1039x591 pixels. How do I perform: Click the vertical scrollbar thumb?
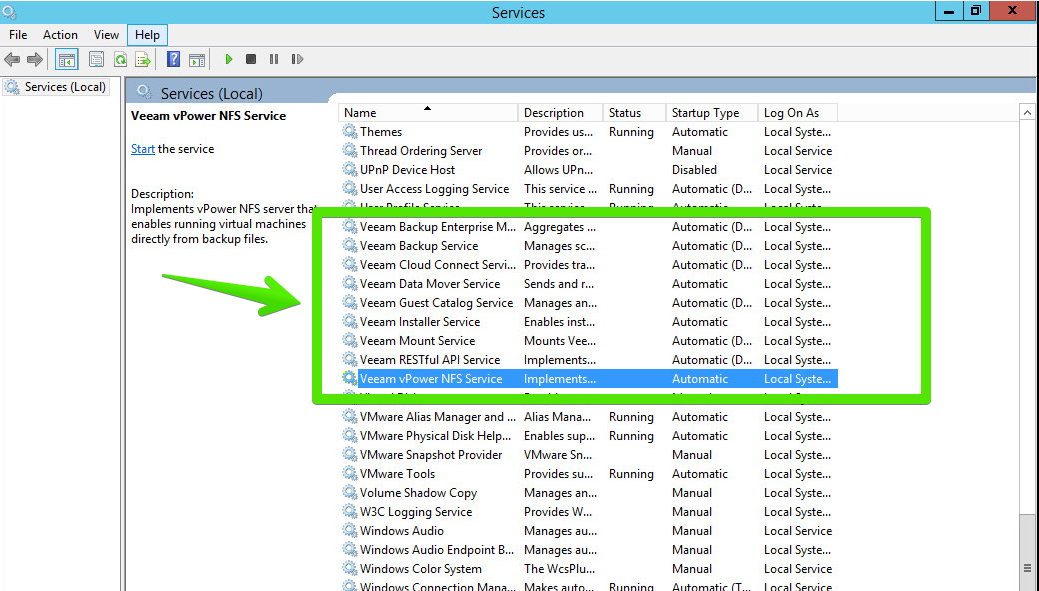(x=1027, y=553)
